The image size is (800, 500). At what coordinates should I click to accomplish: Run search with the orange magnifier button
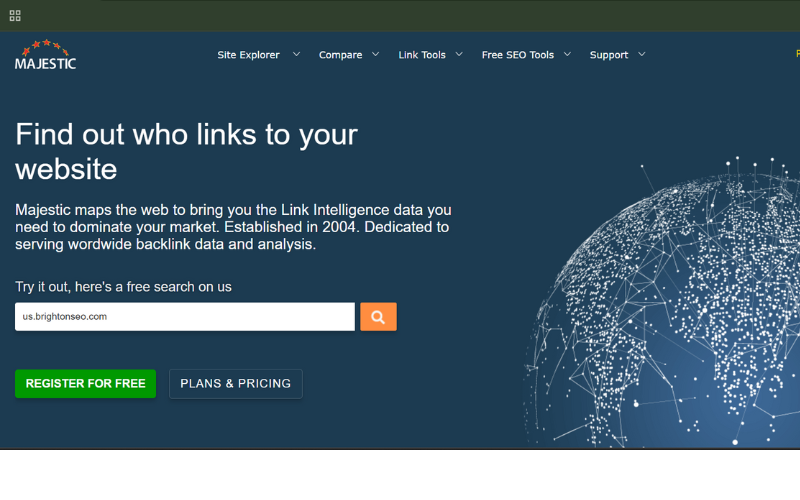tap(378, 317)
